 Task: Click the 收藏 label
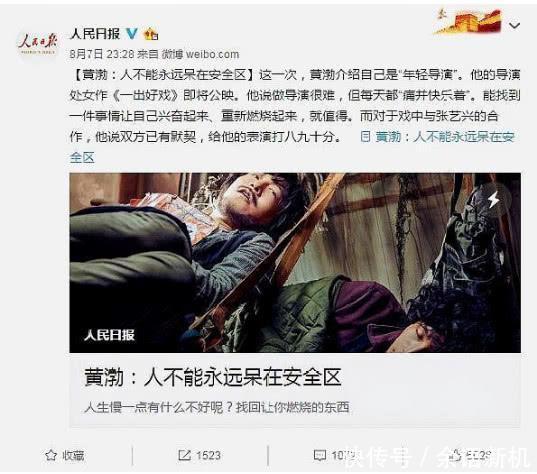73,456
